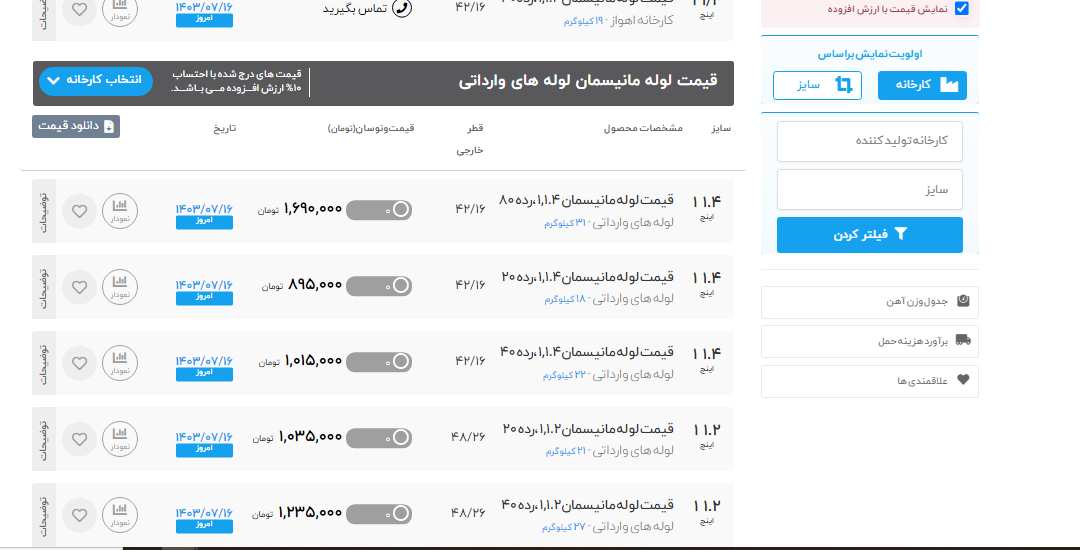Favorite the 895,000 toman pipe row
The height and width of the screenshot is (550, 1080).
[x=79, y=287]
